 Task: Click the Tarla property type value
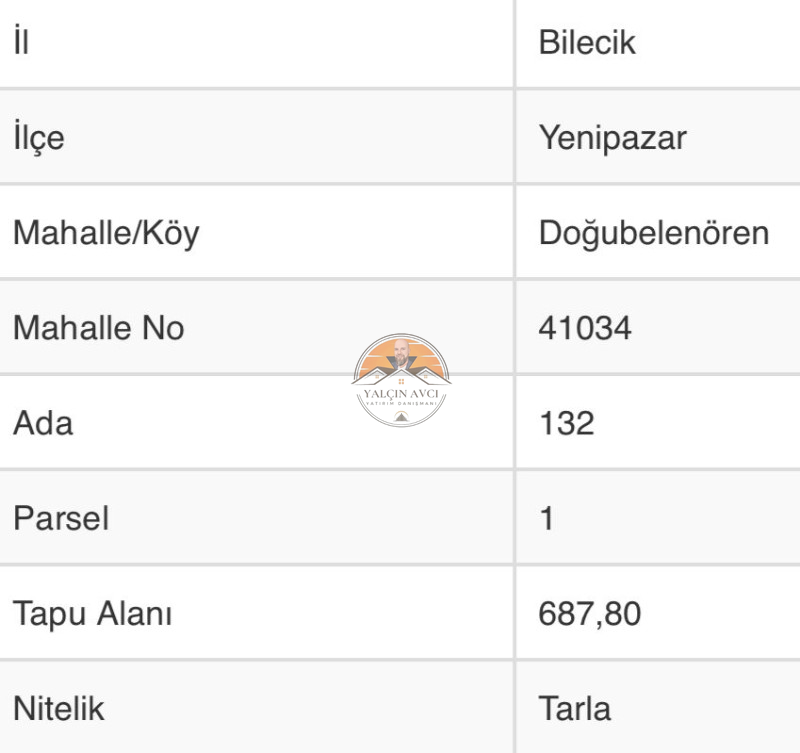pyautogui.click(x=574, y=708)
